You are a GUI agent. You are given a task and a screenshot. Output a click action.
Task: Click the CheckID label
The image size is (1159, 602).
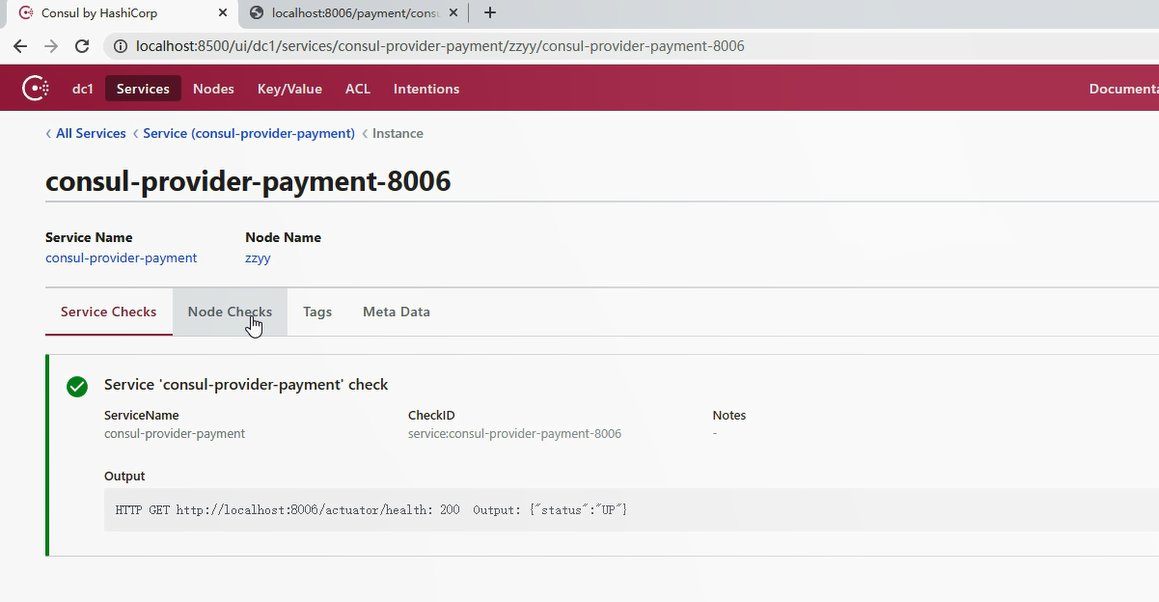click(x=431, y=415)
